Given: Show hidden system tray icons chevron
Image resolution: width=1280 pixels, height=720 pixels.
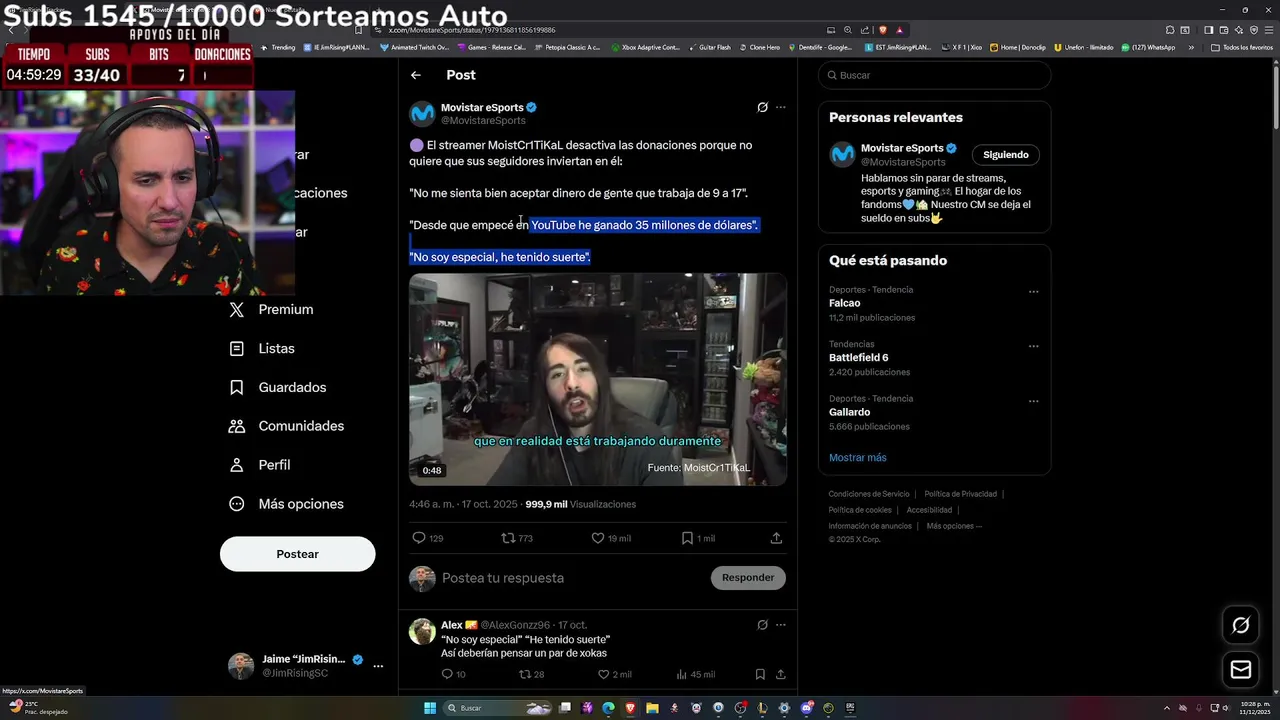Looking at the screenshot, I should click(x=1166, y=708).
